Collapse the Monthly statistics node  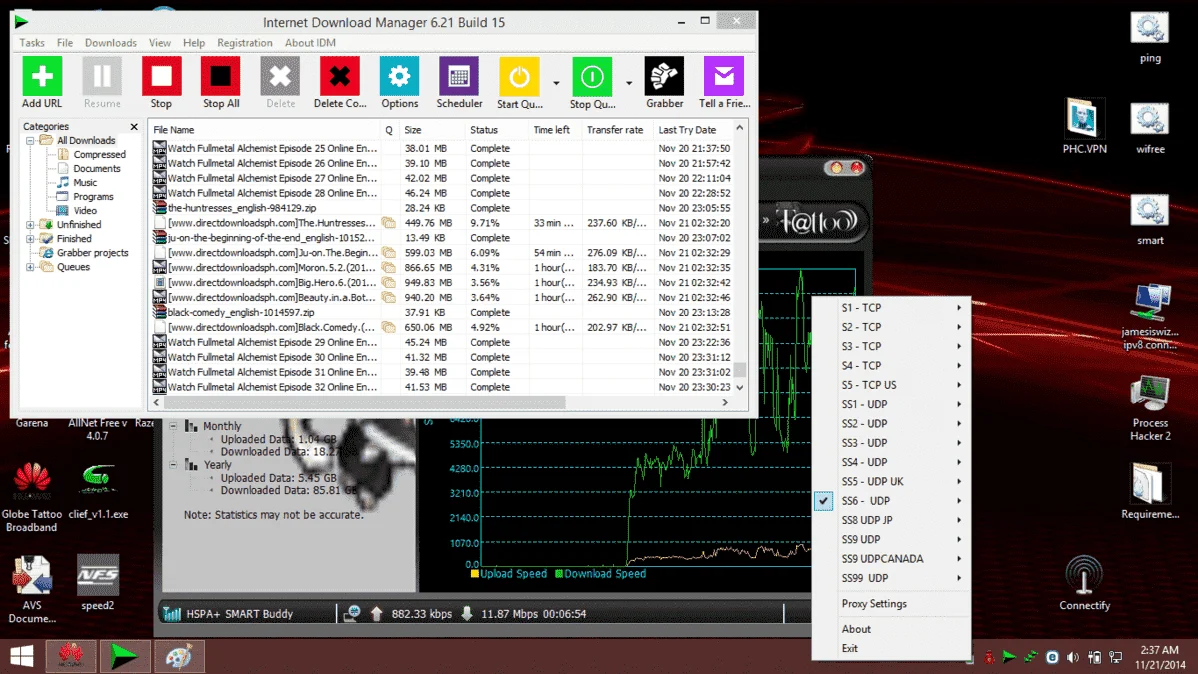coord(173,426)
